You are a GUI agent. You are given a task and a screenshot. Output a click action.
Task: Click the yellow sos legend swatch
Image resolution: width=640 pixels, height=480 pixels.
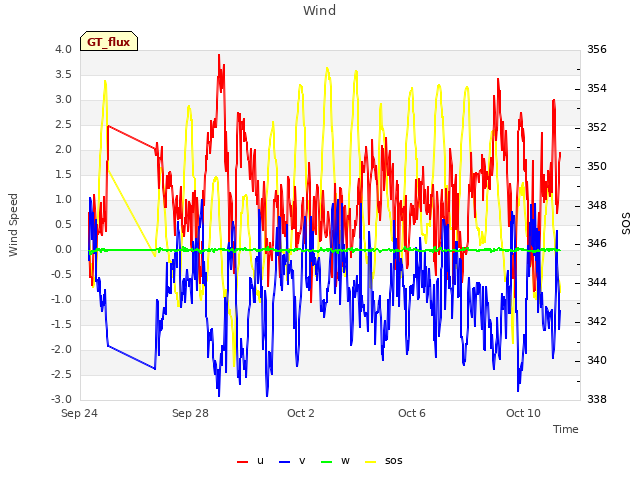click(370, 462)
